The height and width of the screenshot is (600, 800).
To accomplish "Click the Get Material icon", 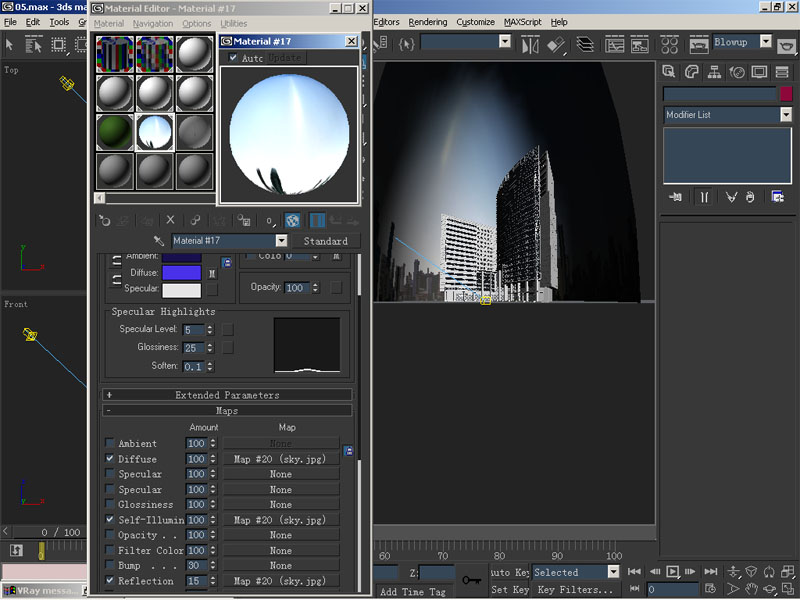I will coord(103,220).
